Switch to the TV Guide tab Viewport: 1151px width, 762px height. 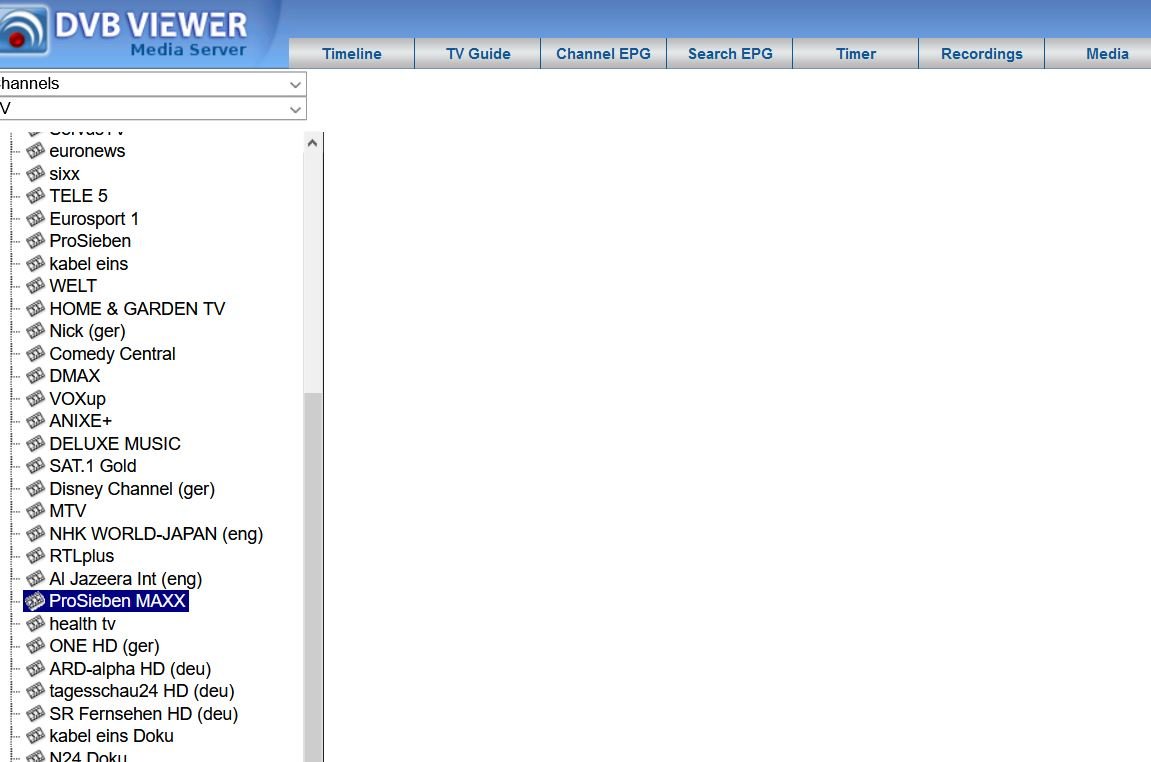478,54
